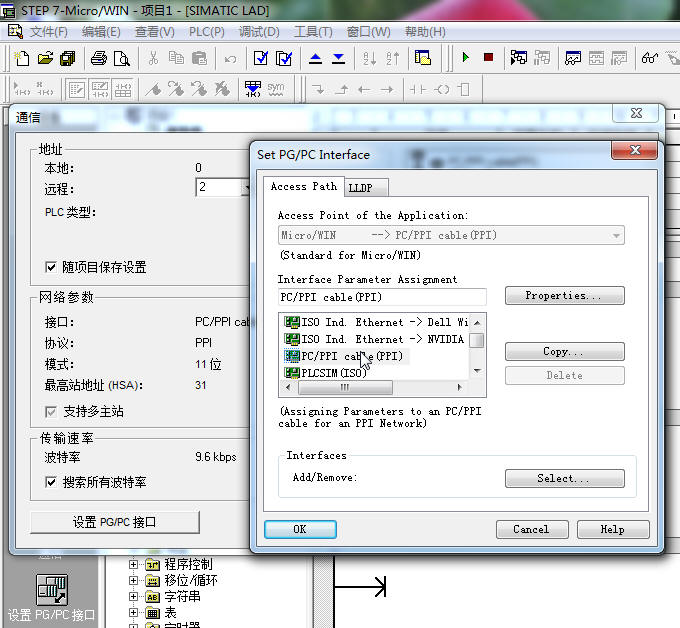
Task: Select ISO Ind. Ethernet -> NVIDIA entry
Action: [x=375, y=339]
